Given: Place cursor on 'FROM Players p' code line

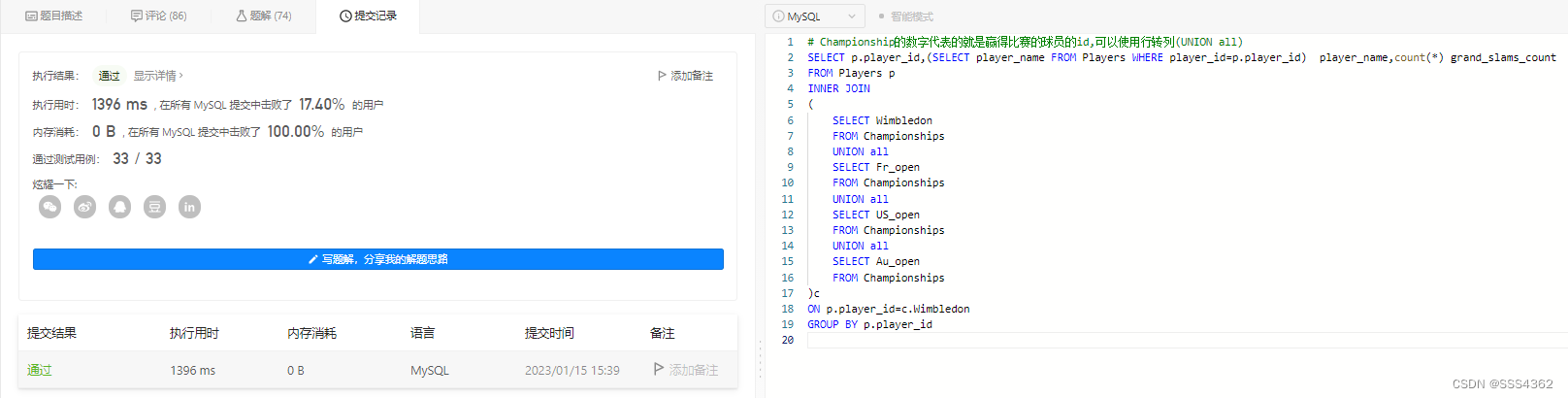Looking at the screenshot, I should tap(852, 73).
